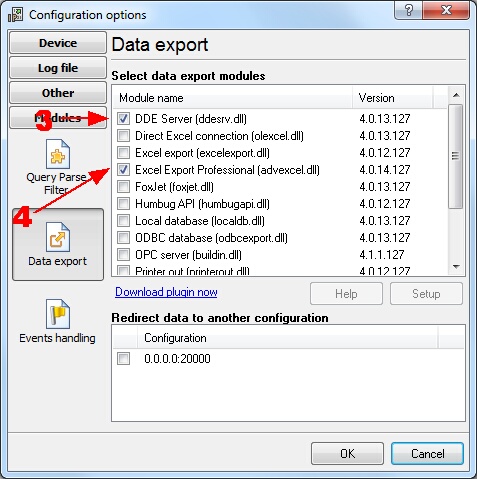Click the module list scrollbar thumb
477x479 pixels.
pos(456,156)
